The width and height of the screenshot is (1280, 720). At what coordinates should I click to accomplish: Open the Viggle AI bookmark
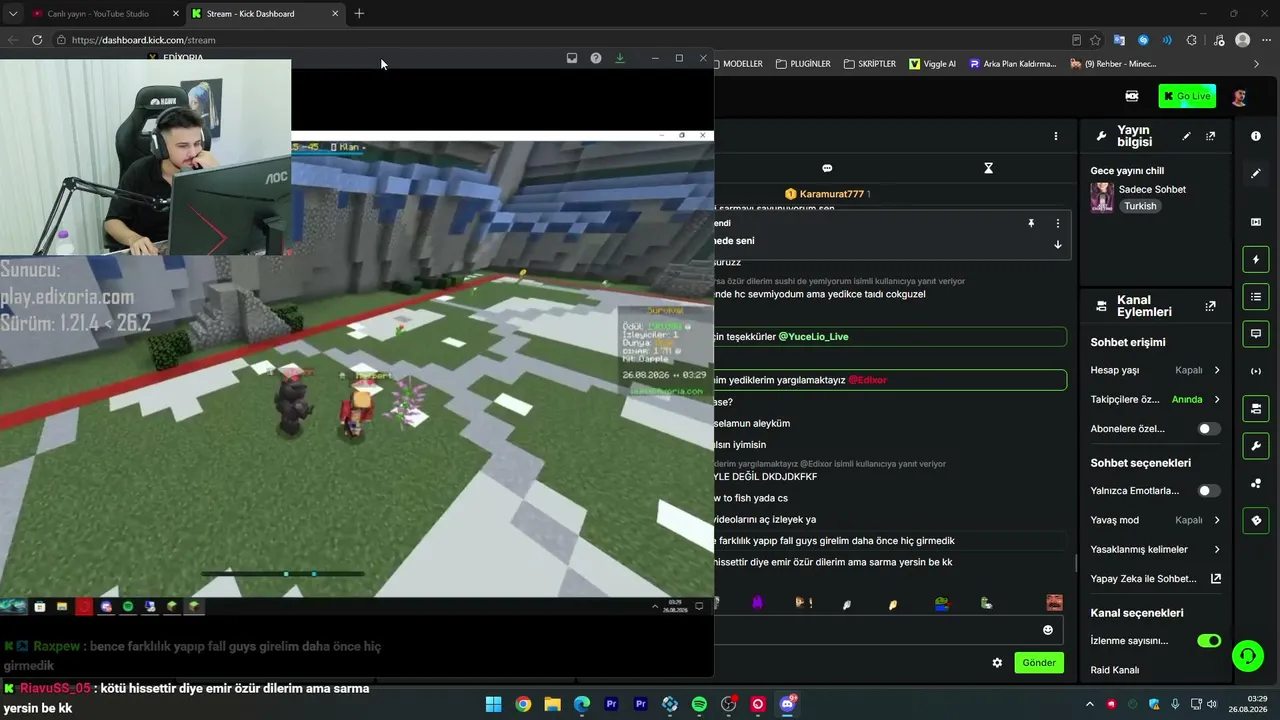coord(932,64)
